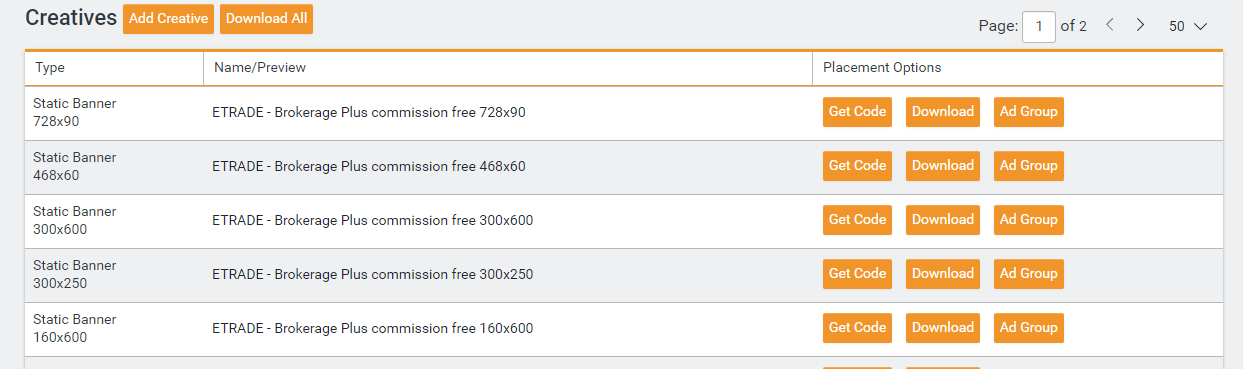Viewport: 1243px width, 369px height.
Task: Open Ad Group for 160x600 banner
Action: click(x=1029, y=328)
